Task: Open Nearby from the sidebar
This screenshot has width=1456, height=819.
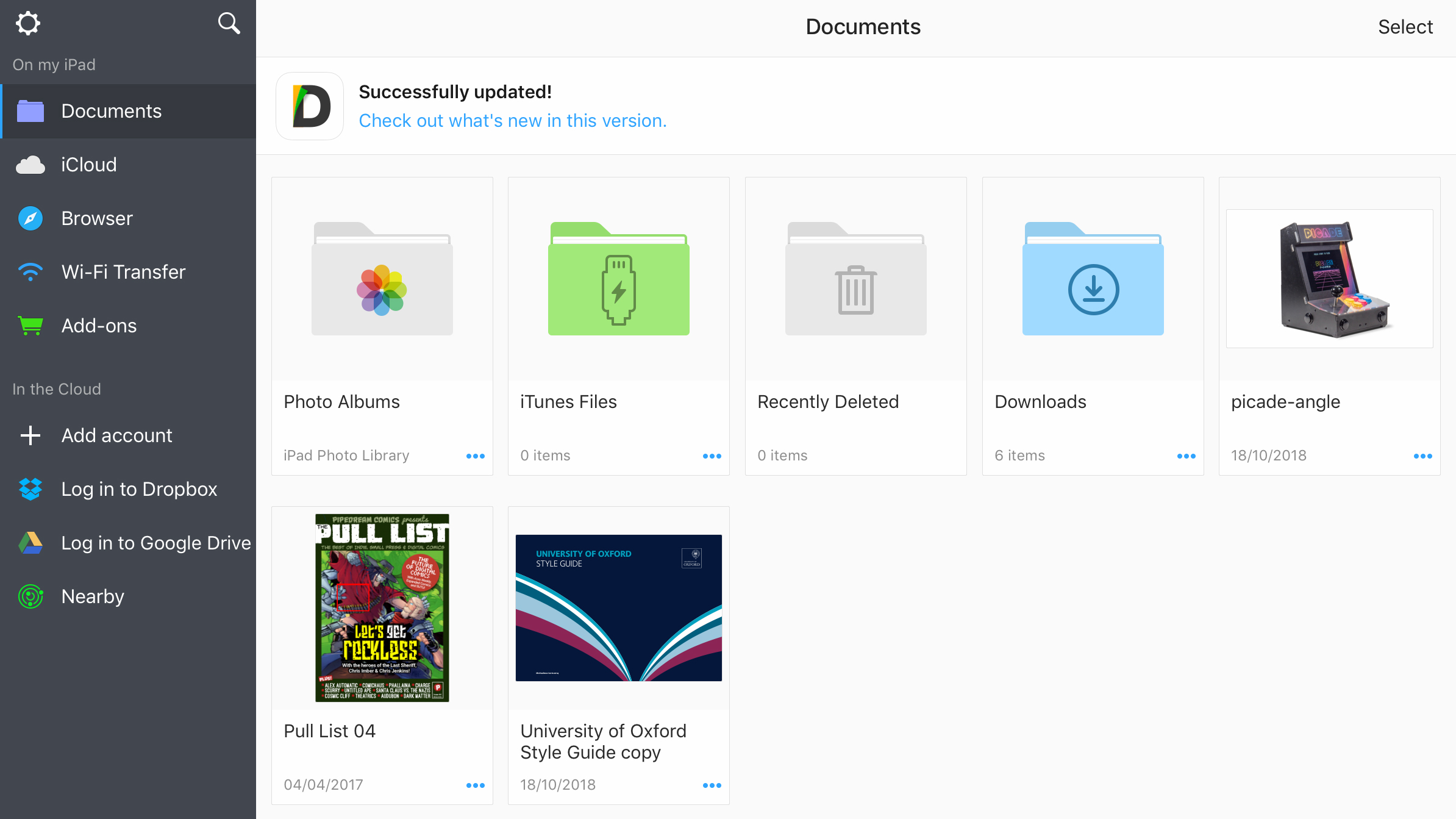Action: click(128, 596)
